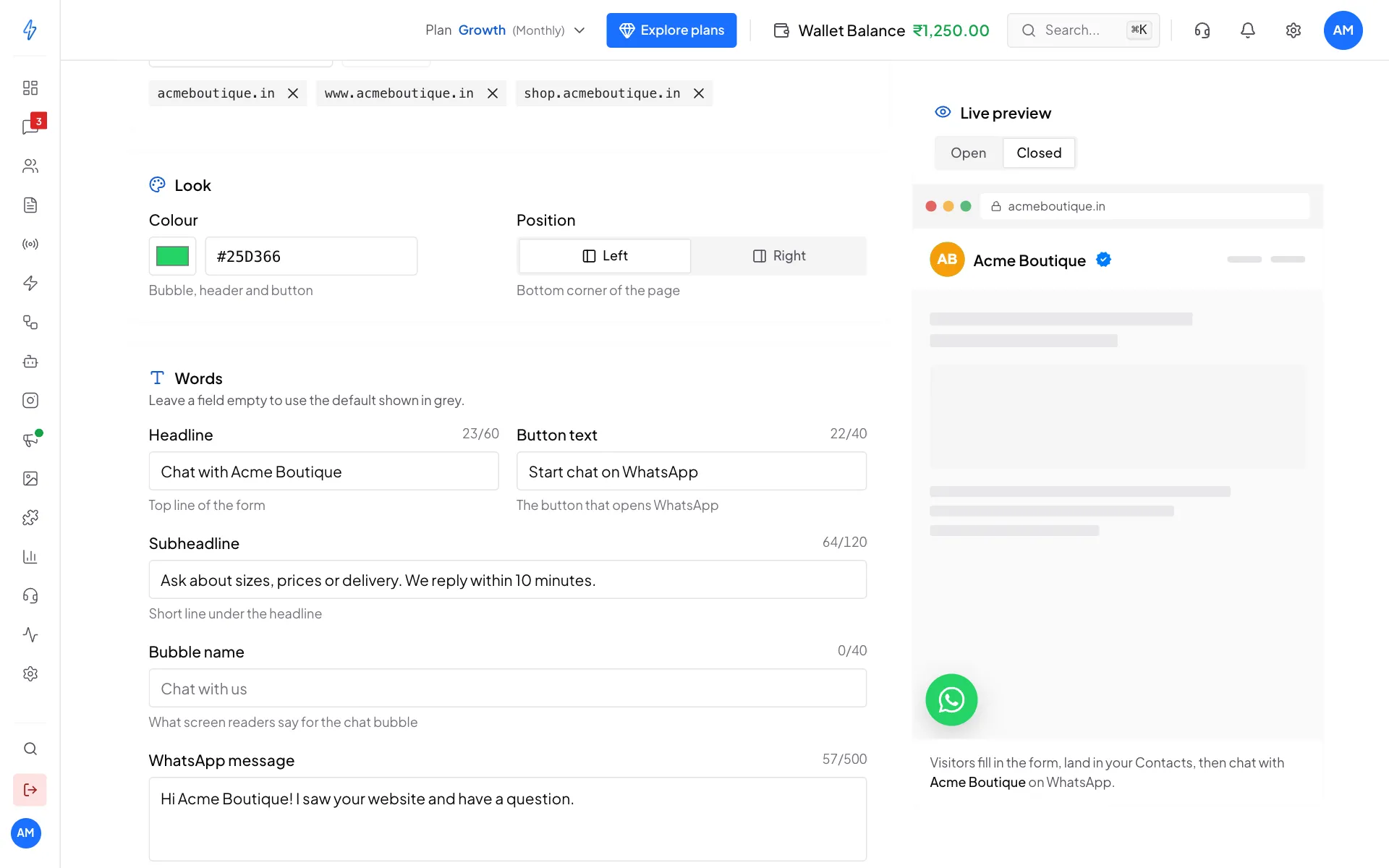Click the #25D366 hex colour field
This screenshot has width=1389, height=868.
coord(311,256)
